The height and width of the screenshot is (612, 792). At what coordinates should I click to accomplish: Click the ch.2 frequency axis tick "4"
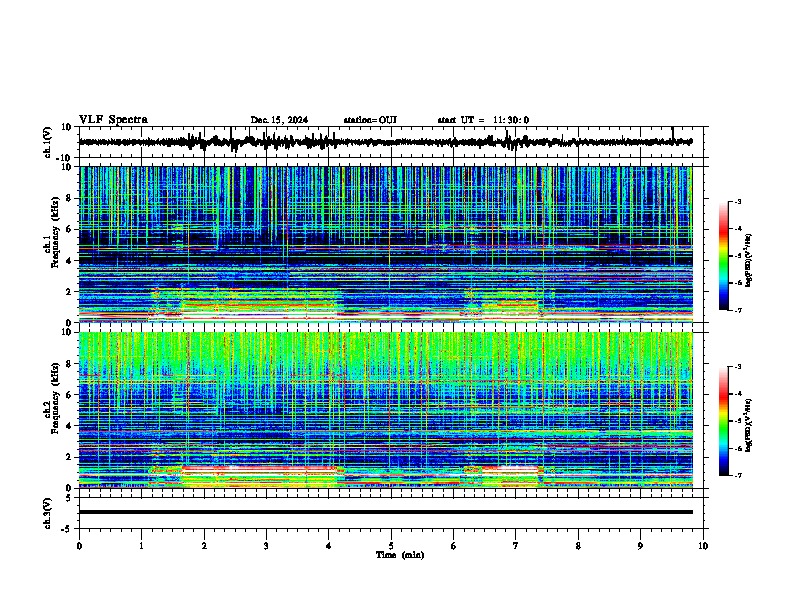click(69, 426)
